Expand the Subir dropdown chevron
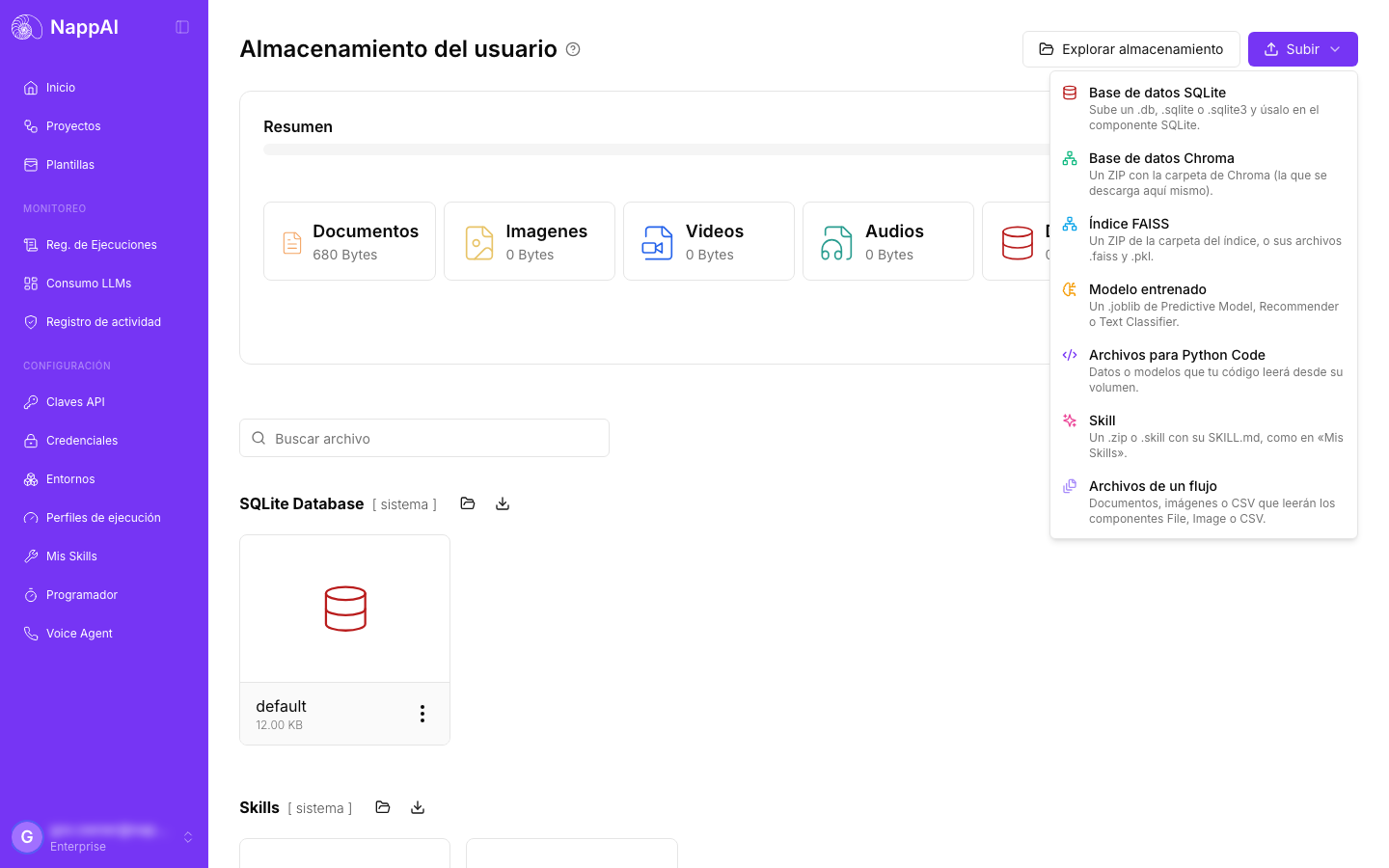This screenshot has height=868, width=1389. point(1335,49)
